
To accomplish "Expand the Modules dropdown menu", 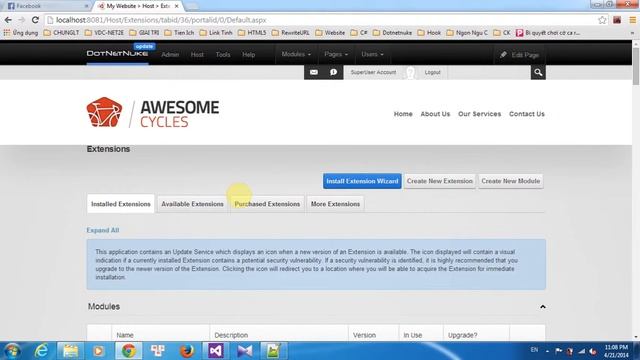I will click(x=296, y=54).
